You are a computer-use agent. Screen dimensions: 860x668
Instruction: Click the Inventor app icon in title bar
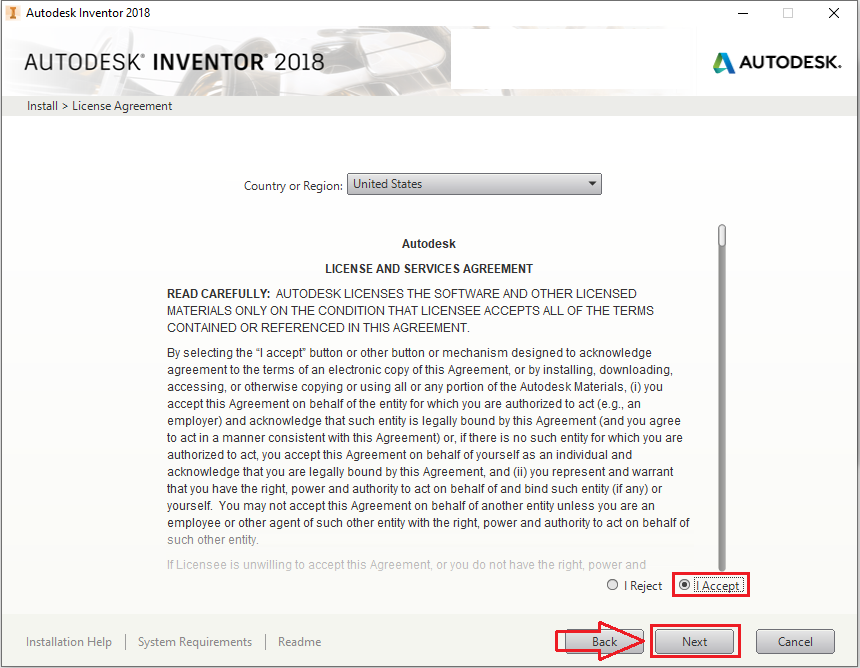pyautogui.click(x=12, y=13)
